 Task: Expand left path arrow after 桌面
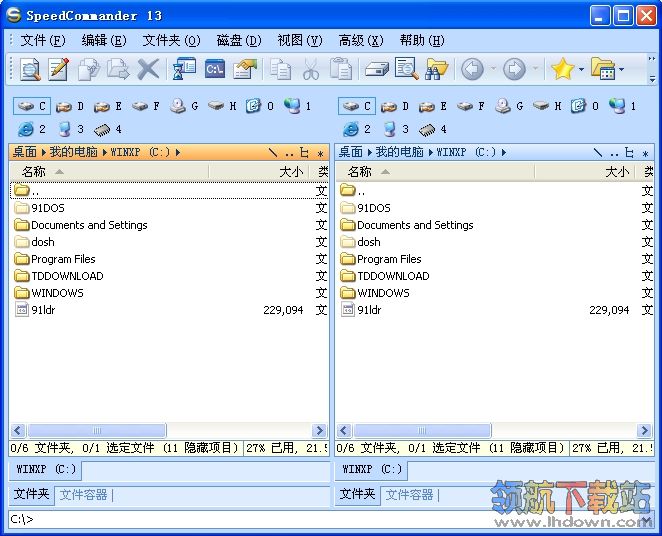point(43,152)
